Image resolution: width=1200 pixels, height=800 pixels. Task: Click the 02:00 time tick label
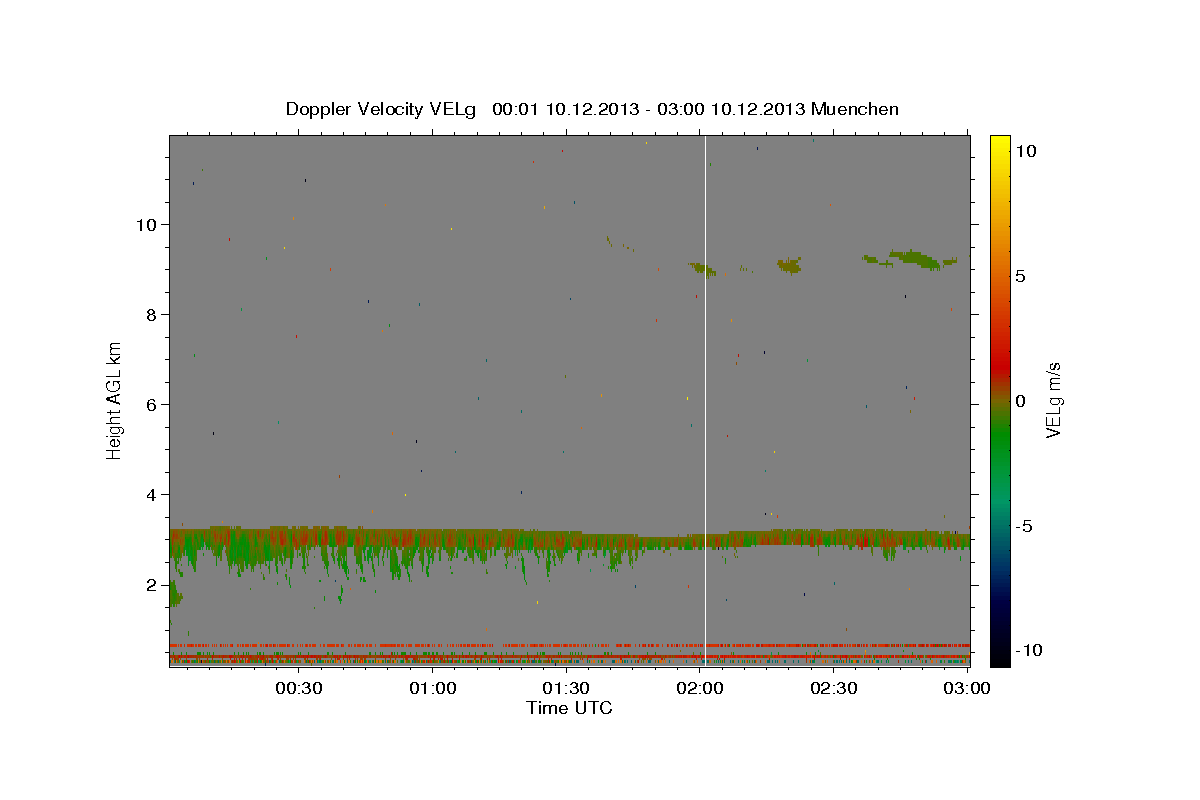point(700,689)
